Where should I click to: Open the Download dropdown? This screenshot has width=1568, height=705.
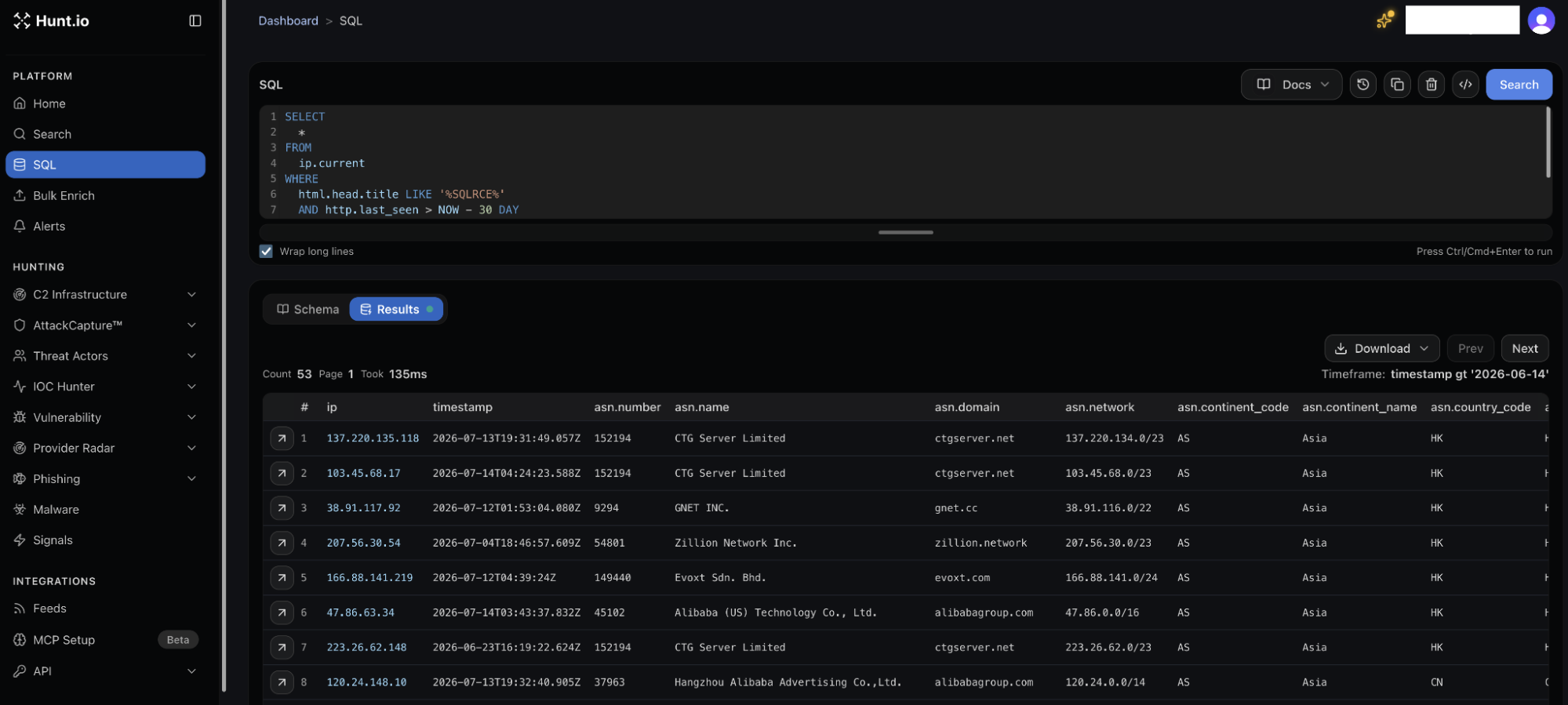pos(1381,349)
